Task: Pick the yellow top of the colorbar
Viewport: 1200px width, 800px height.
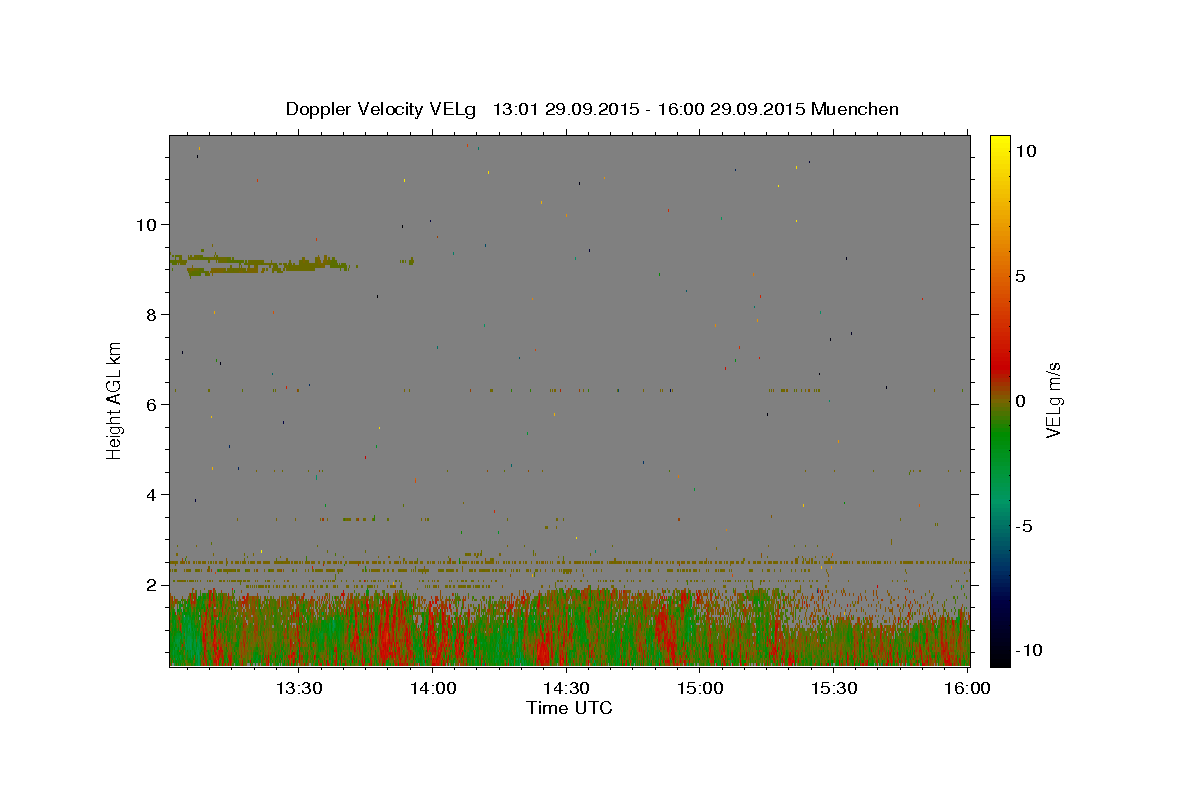Action: (x=999, y=145)
